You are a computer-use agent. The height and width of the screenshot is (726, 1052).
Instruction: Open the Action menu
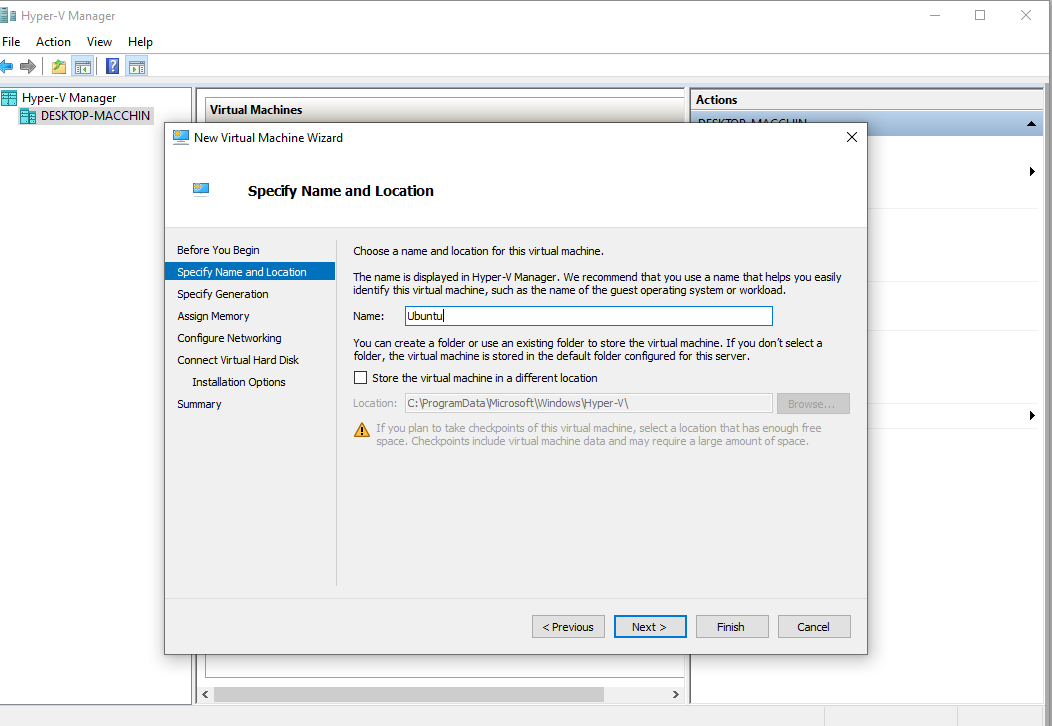(53, 42)
